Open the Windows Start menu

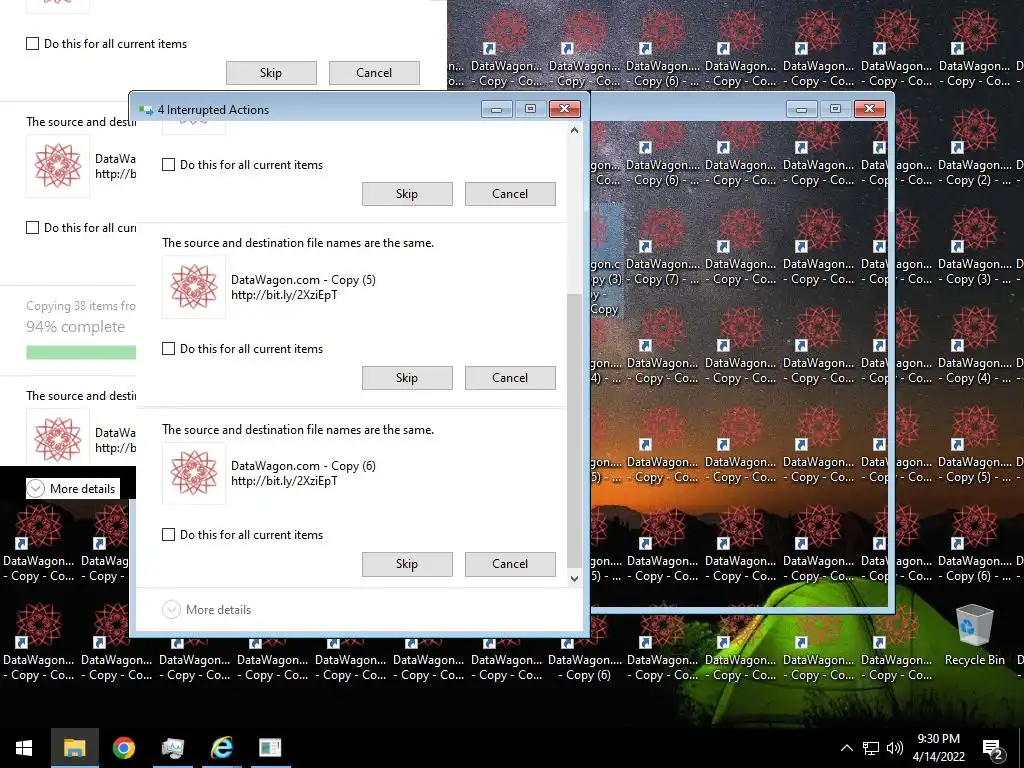(24, 748)
